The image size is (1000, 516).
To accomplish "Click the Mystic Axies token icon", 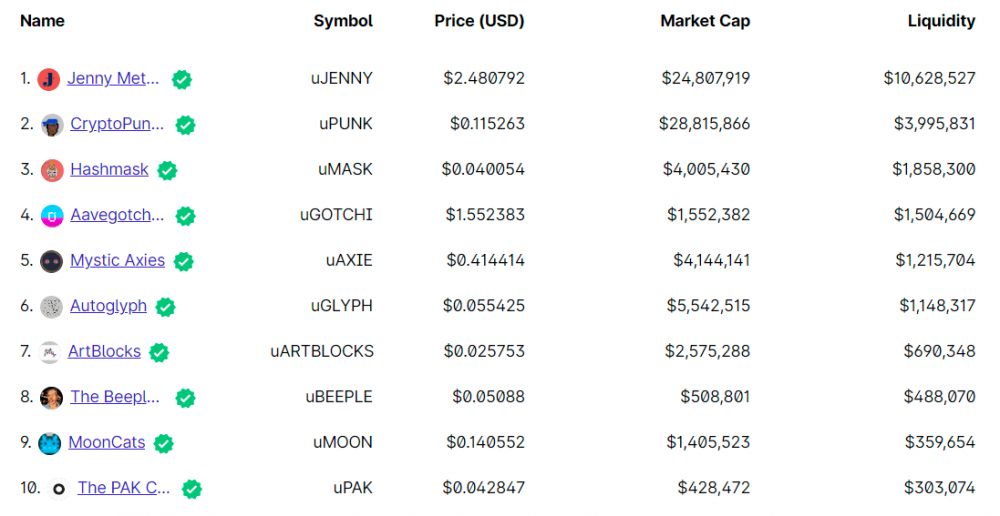I will pyautogui.click(x=52, y=261).
